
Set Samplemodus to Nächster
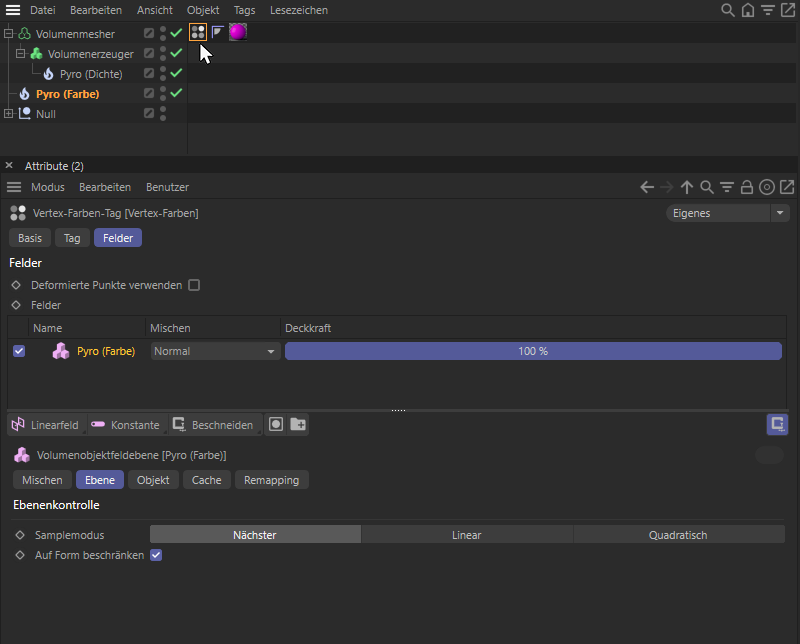click(255, 535)
